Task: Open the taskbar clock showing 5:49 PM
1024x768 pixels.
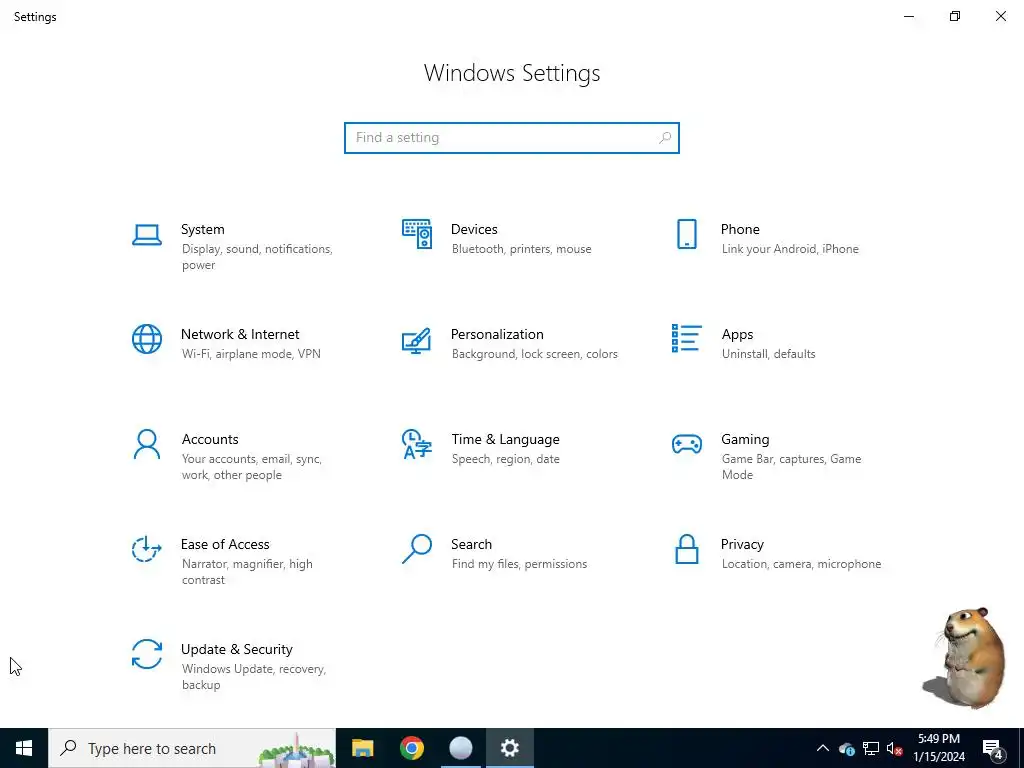Action: (x=938, y=748)
